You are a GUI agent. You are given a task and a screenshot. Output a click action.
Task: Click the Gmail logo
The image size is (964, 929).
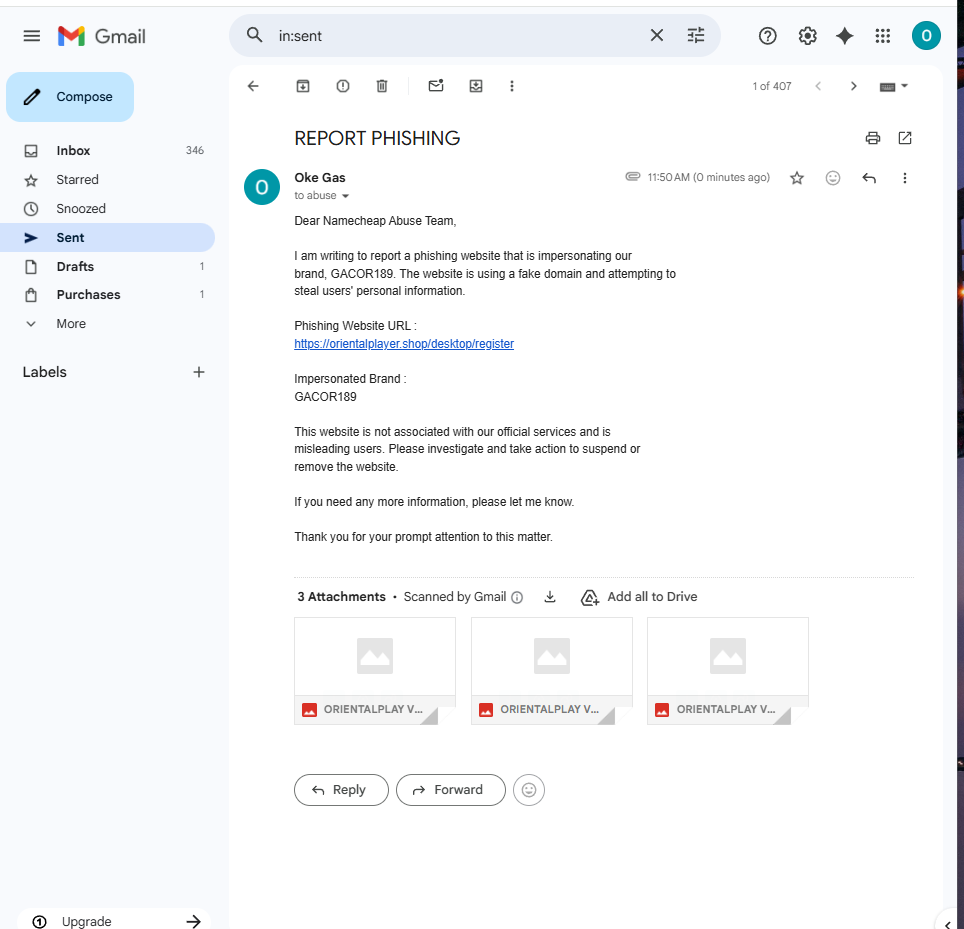pos(102,36)
